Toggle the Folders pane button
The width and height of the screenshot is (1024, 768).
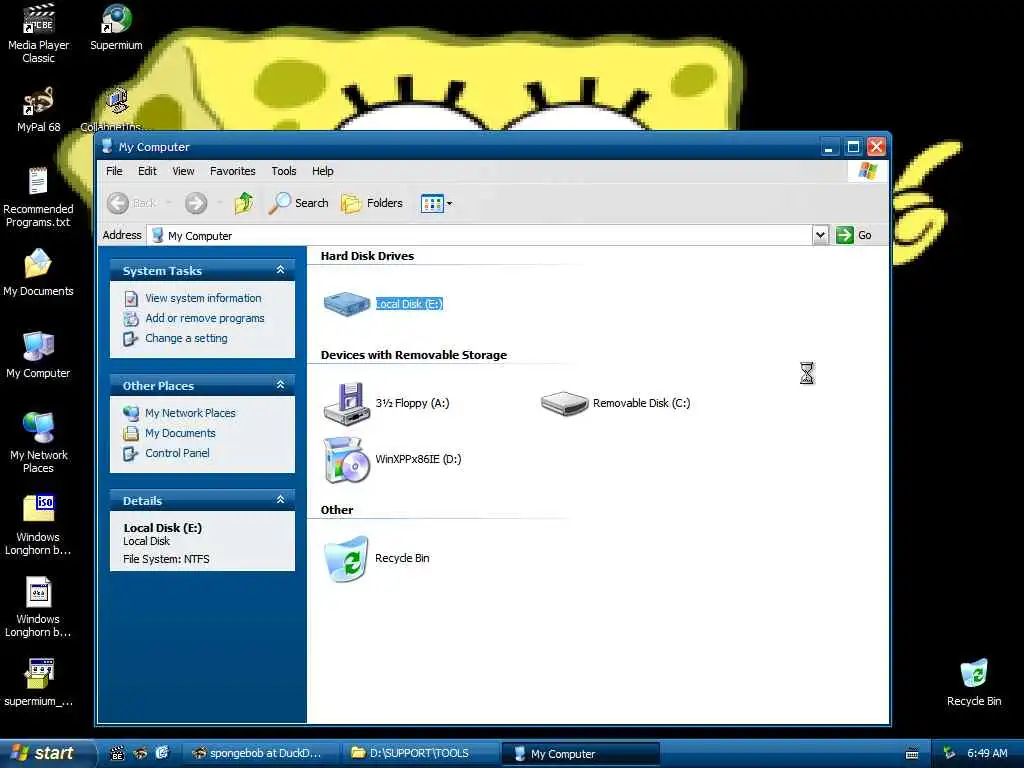pyautogui.click(x=372, y=203)
